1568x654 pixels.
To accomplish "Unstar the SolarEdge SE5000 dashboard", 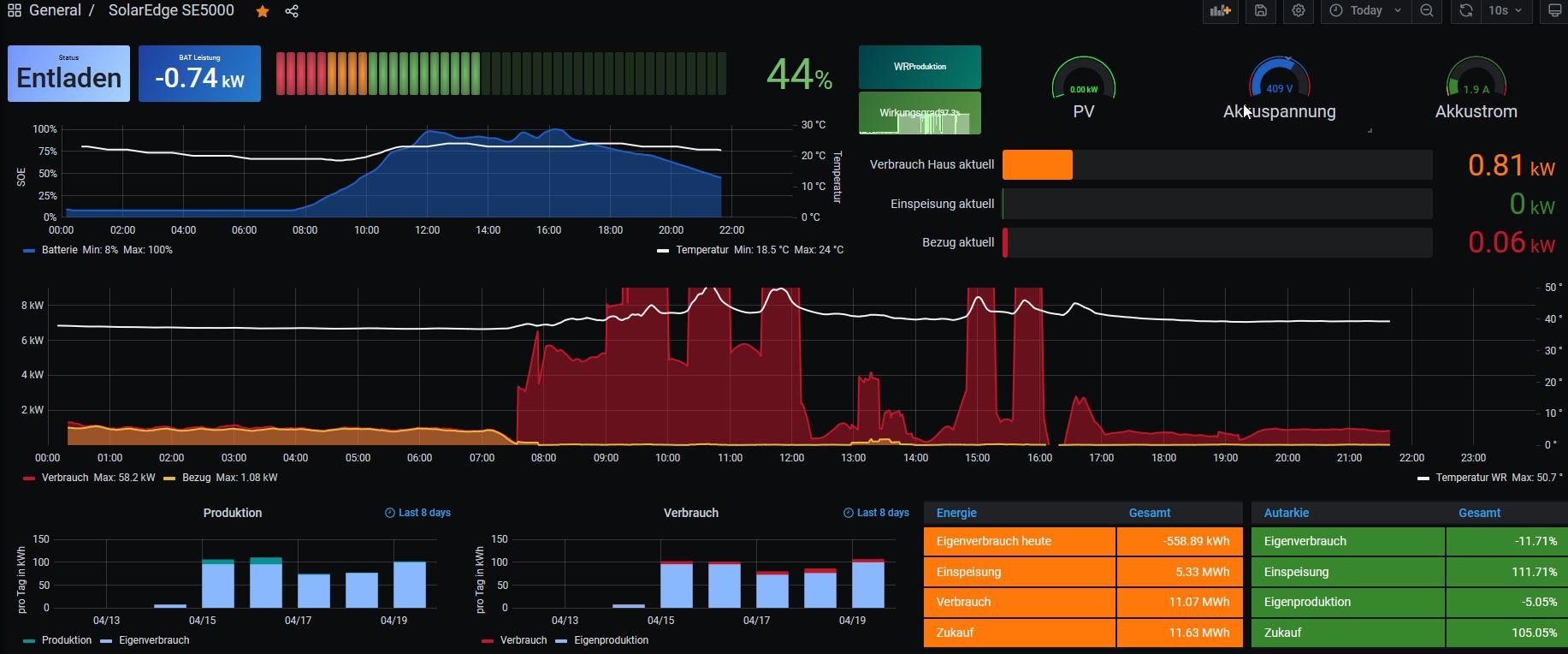I will click(x=263, y=11).
